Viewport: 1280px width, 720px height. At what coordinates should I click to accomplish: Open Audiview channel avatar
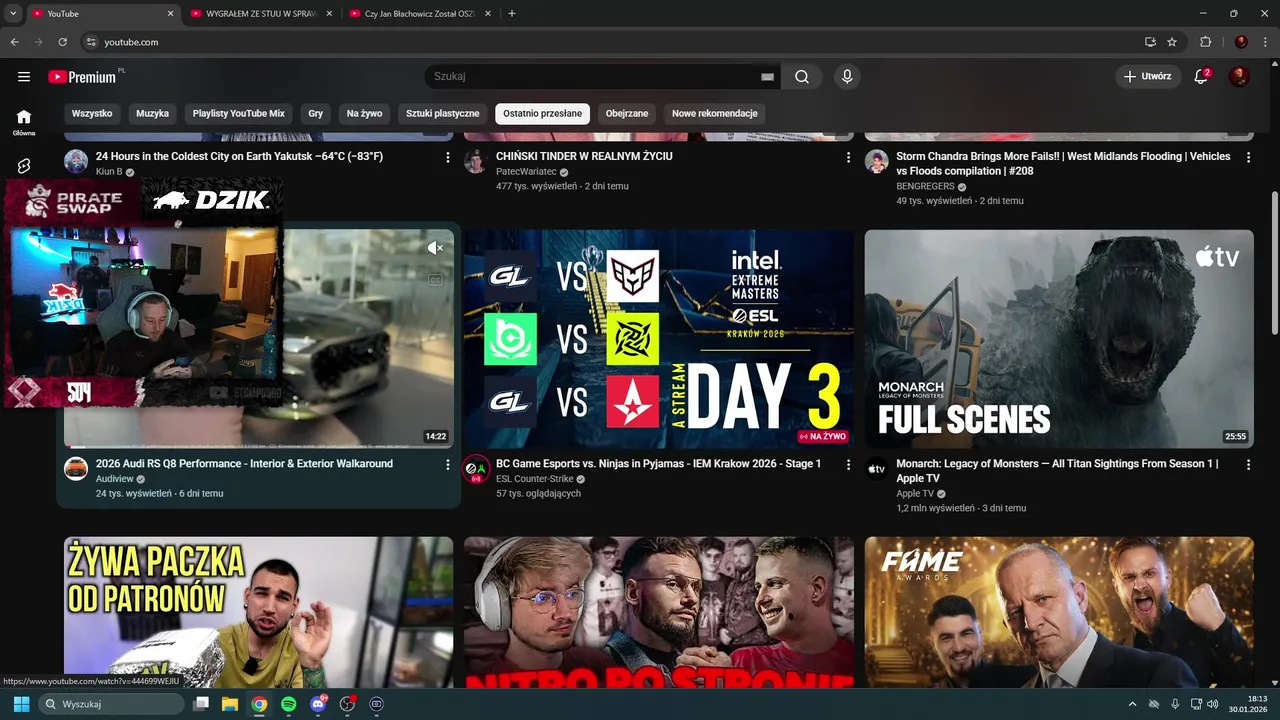pos(76,468)
